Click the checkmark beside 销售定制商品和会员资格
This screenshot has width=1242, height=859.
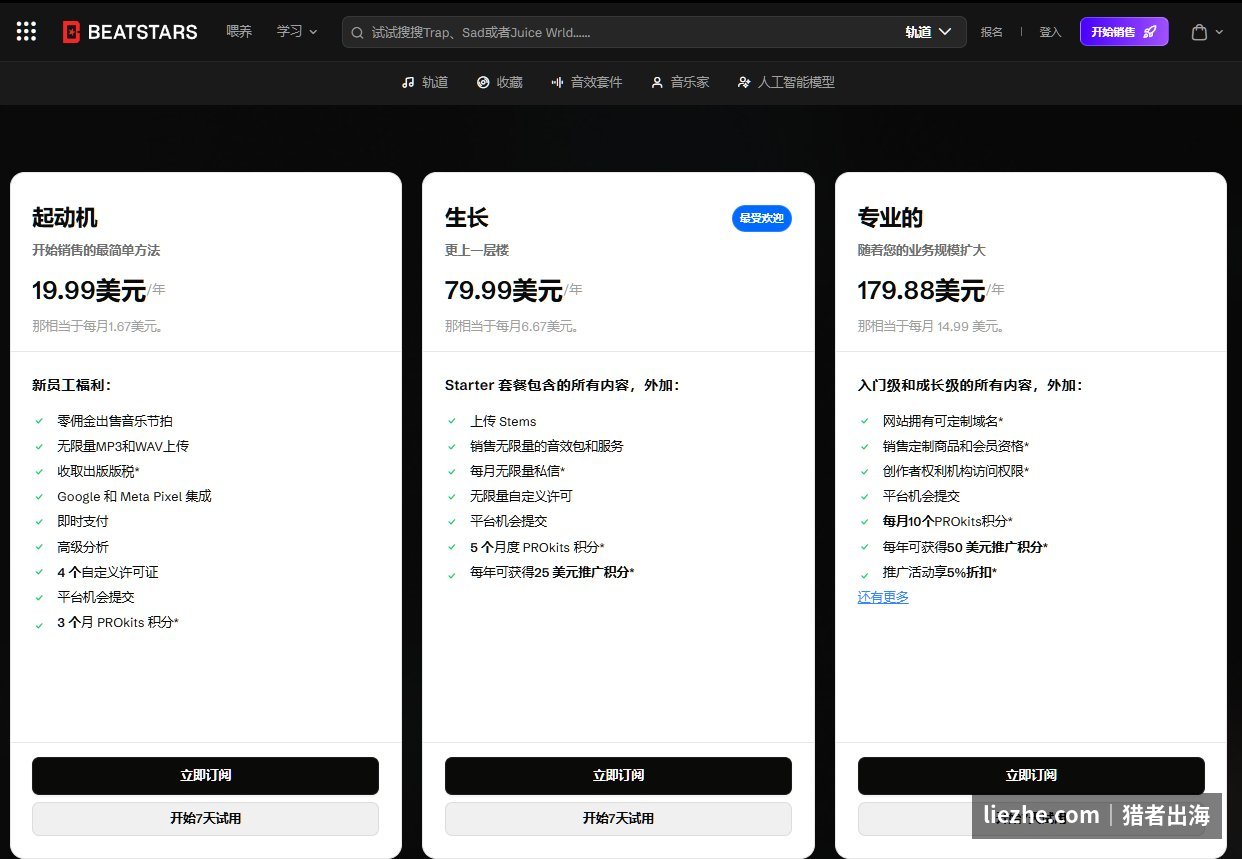[x=865, y=446]
